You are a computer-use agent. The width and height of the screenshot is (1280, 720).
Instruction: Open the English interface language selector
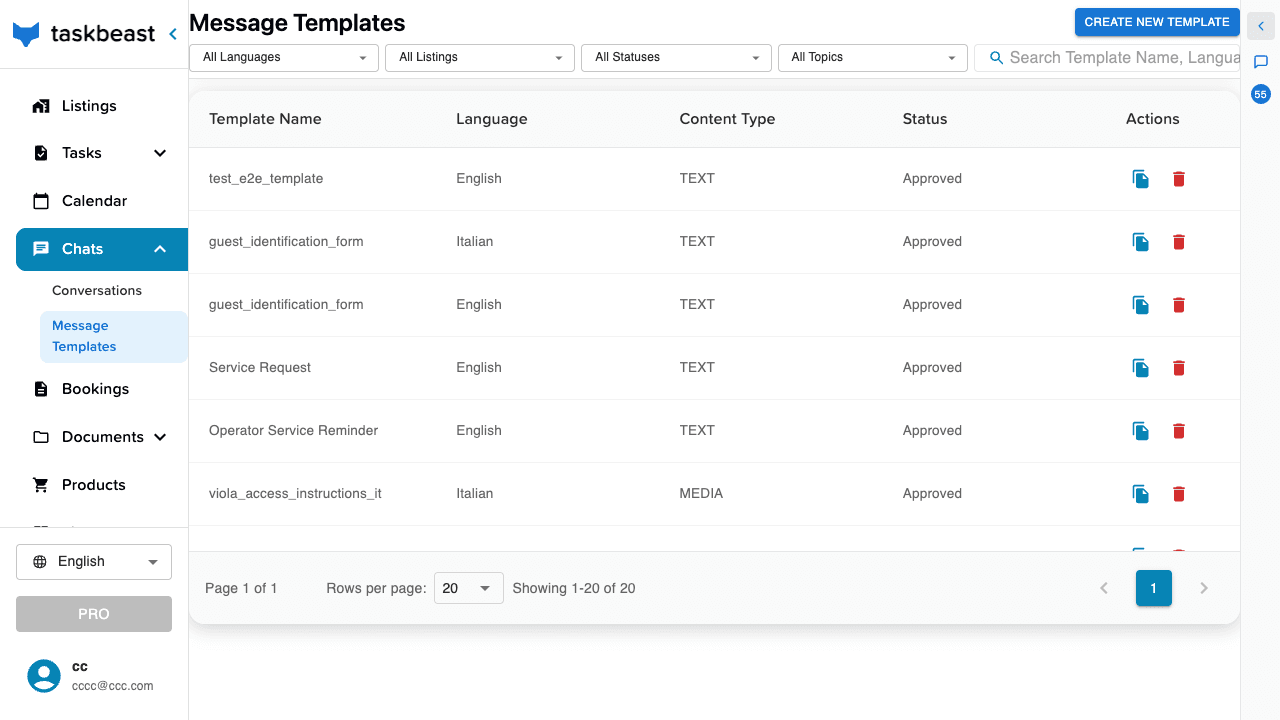coord(94,562)
